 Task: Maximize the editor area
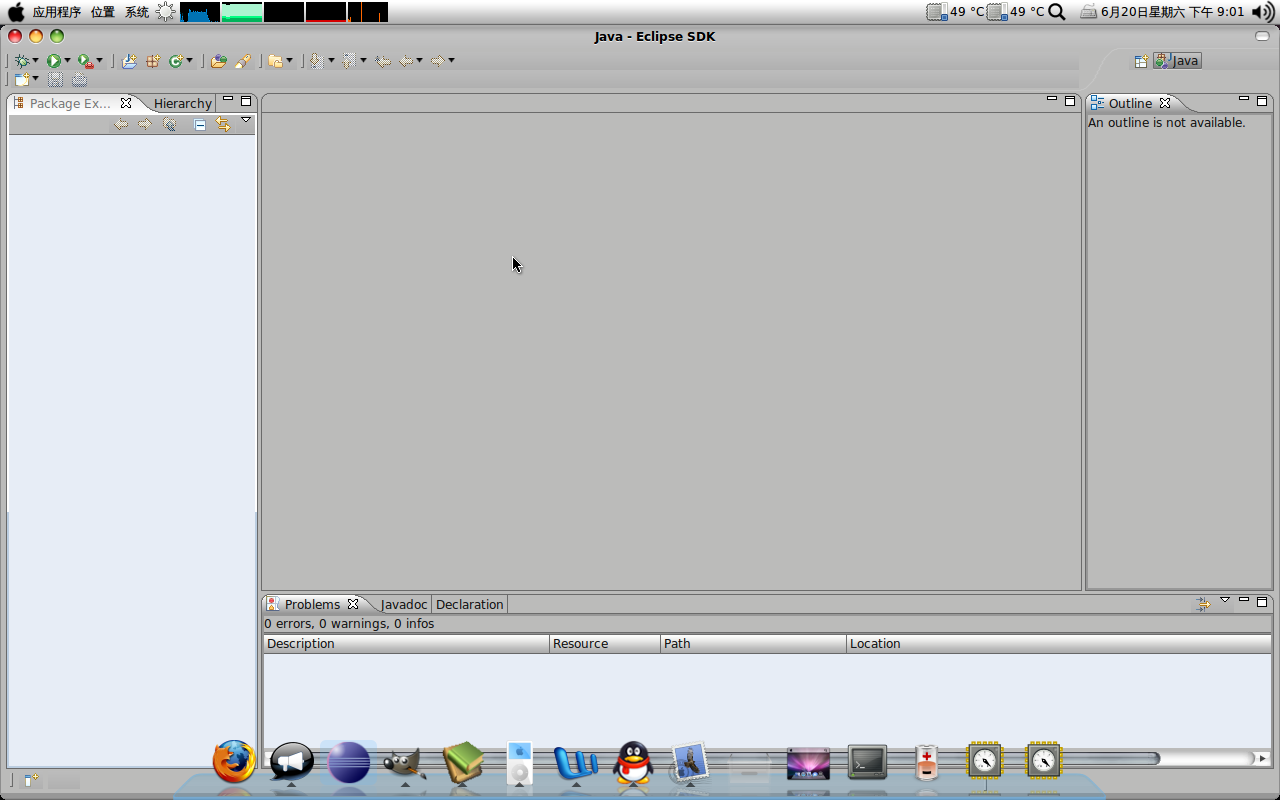click(1070, 101)
